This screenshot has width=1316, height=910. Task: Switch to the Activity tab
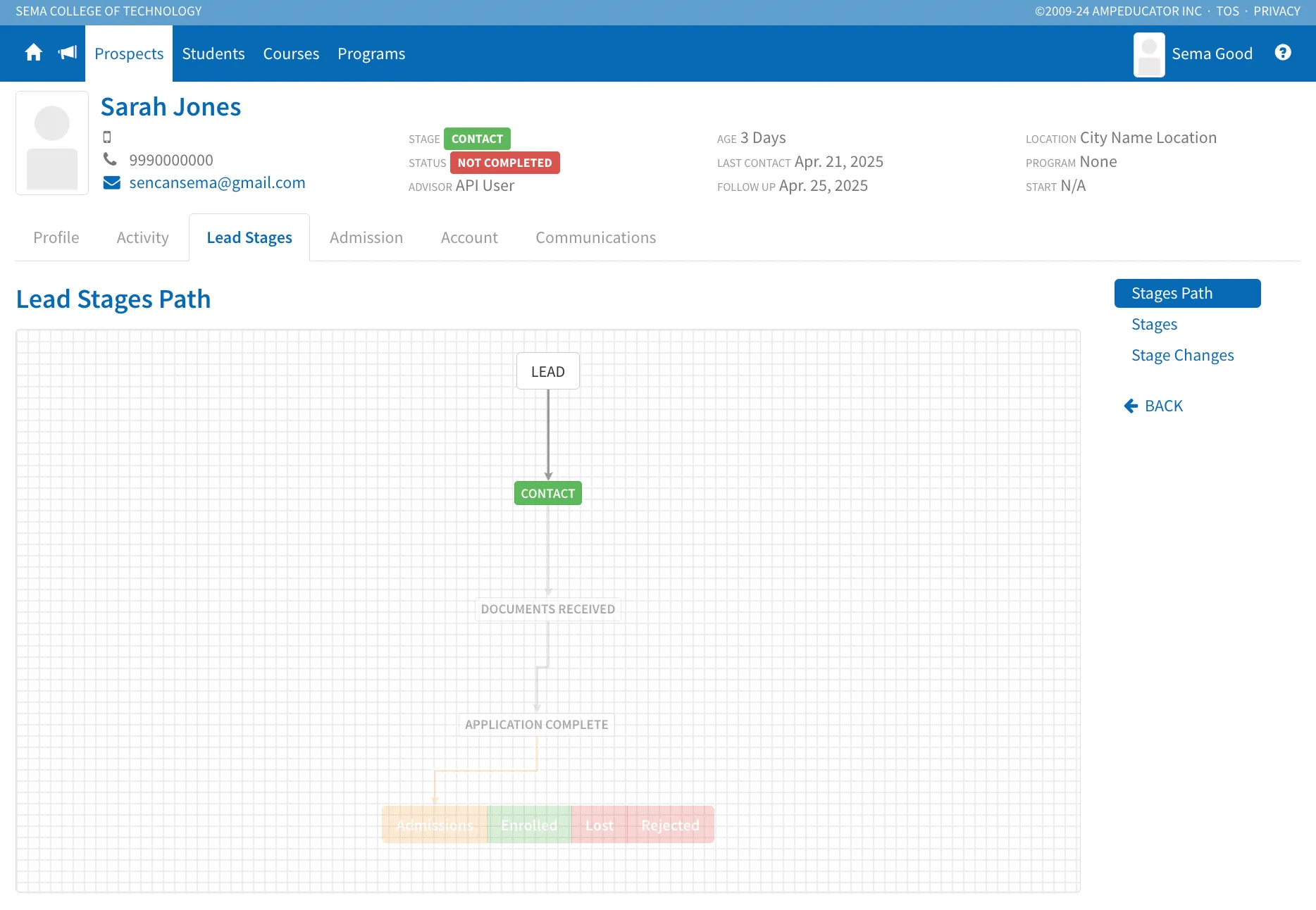coord(143,237)
